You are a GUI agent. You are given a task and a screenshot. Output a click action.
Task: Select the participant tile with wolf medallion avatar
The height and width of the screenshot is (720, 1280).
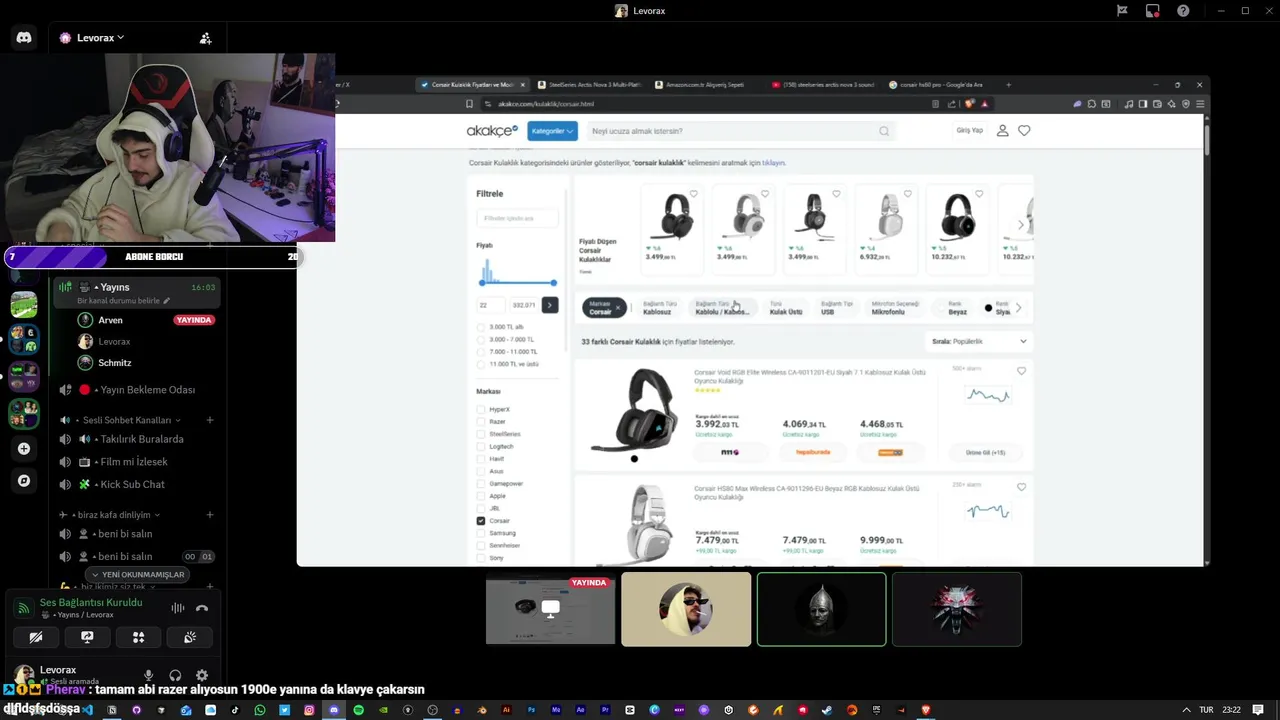tap(956, 609)
